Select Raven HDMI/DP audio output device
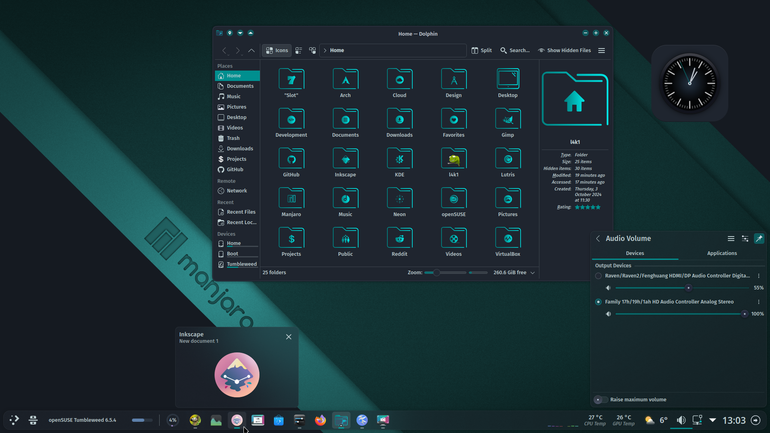The width and height of the screenshot is (770, 433). click(x=598, y=276)
